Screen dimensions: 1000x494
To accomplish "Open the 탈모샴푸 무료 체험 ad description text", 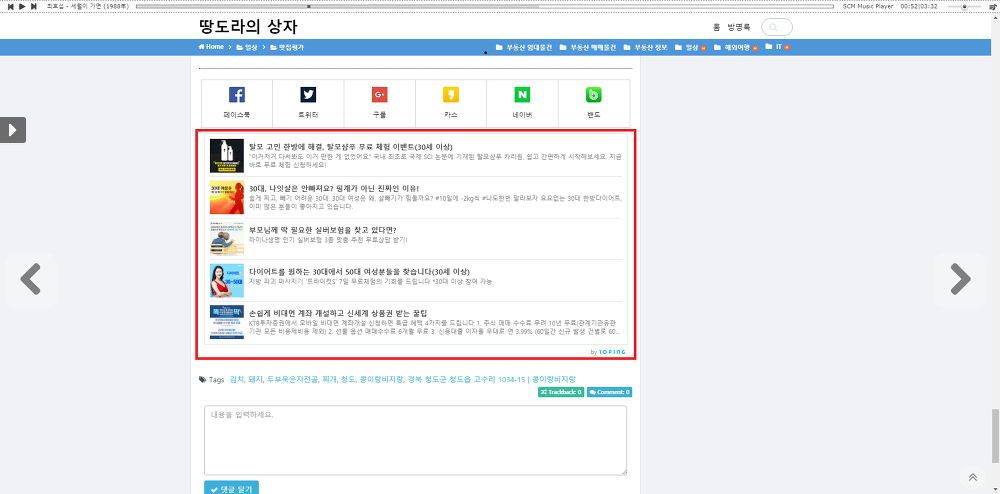I will [x=435, y=160].
